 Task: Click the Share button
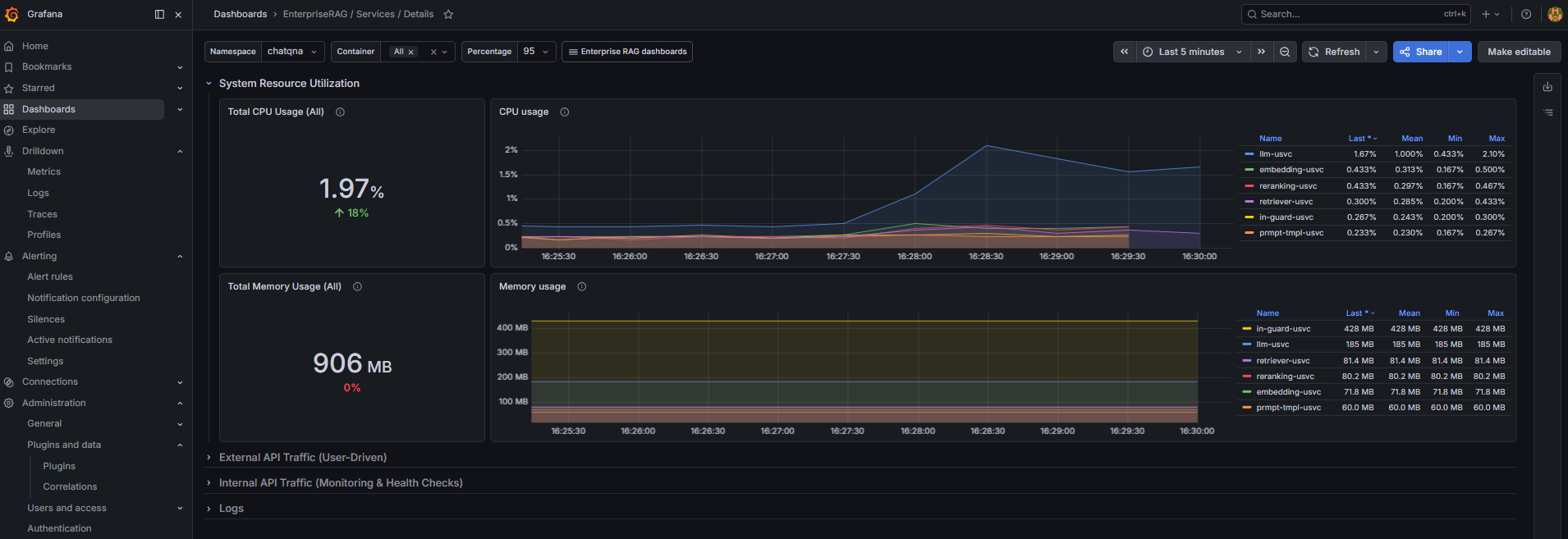coord(1421,52)
